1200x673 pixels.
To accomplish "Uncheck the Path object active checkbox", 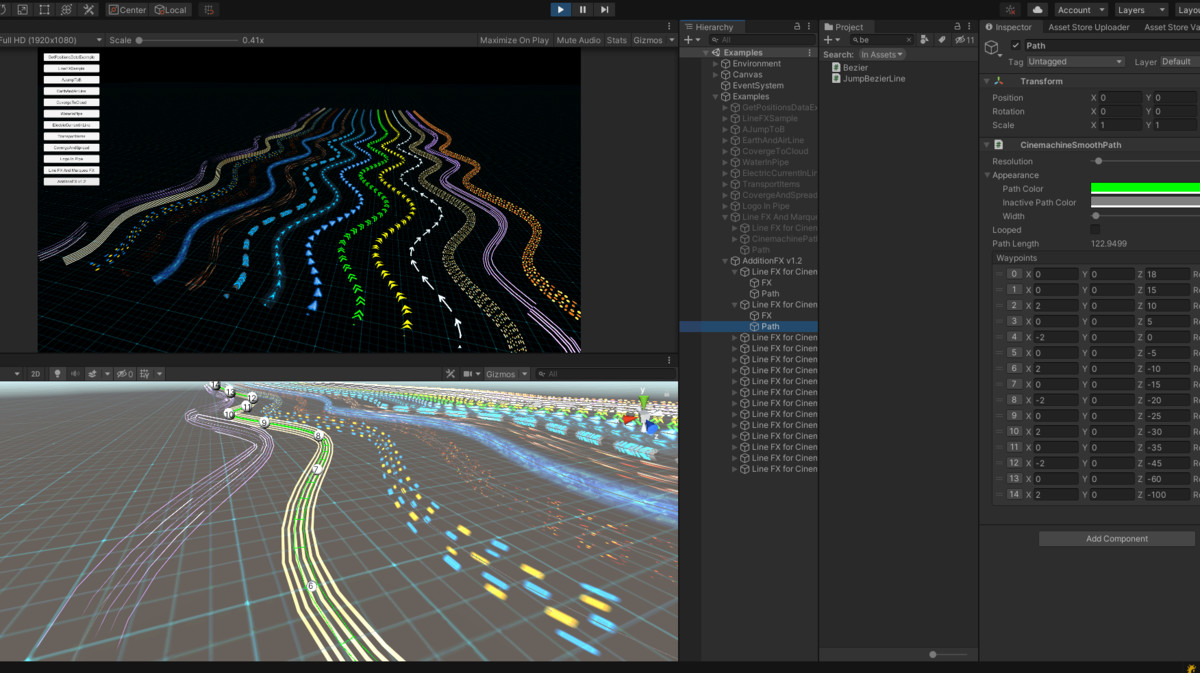I will 1015,46.
